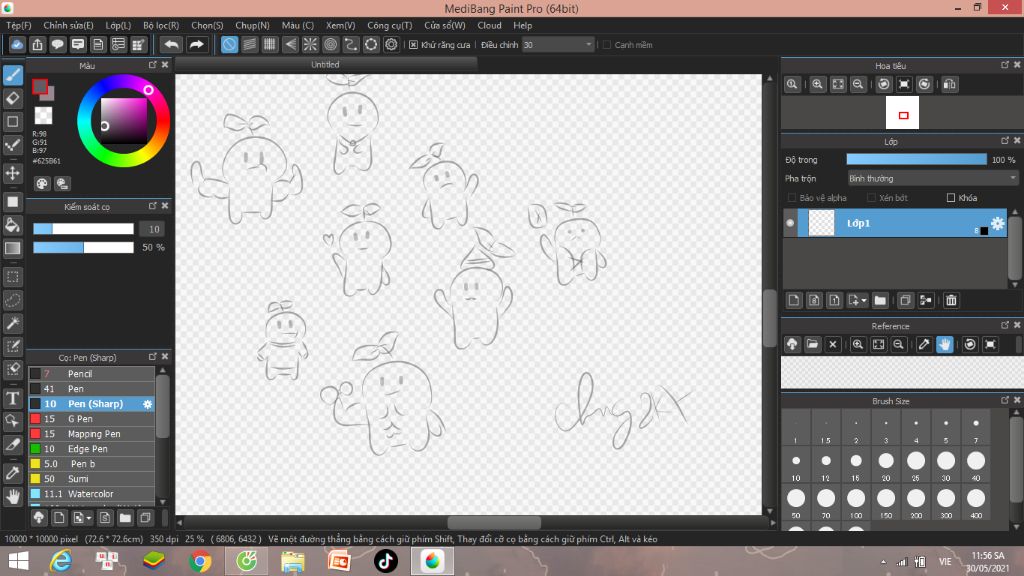1024x576 pixels.
Task: Expand the brush add dropdown arrow
Action: pos(89,519)
